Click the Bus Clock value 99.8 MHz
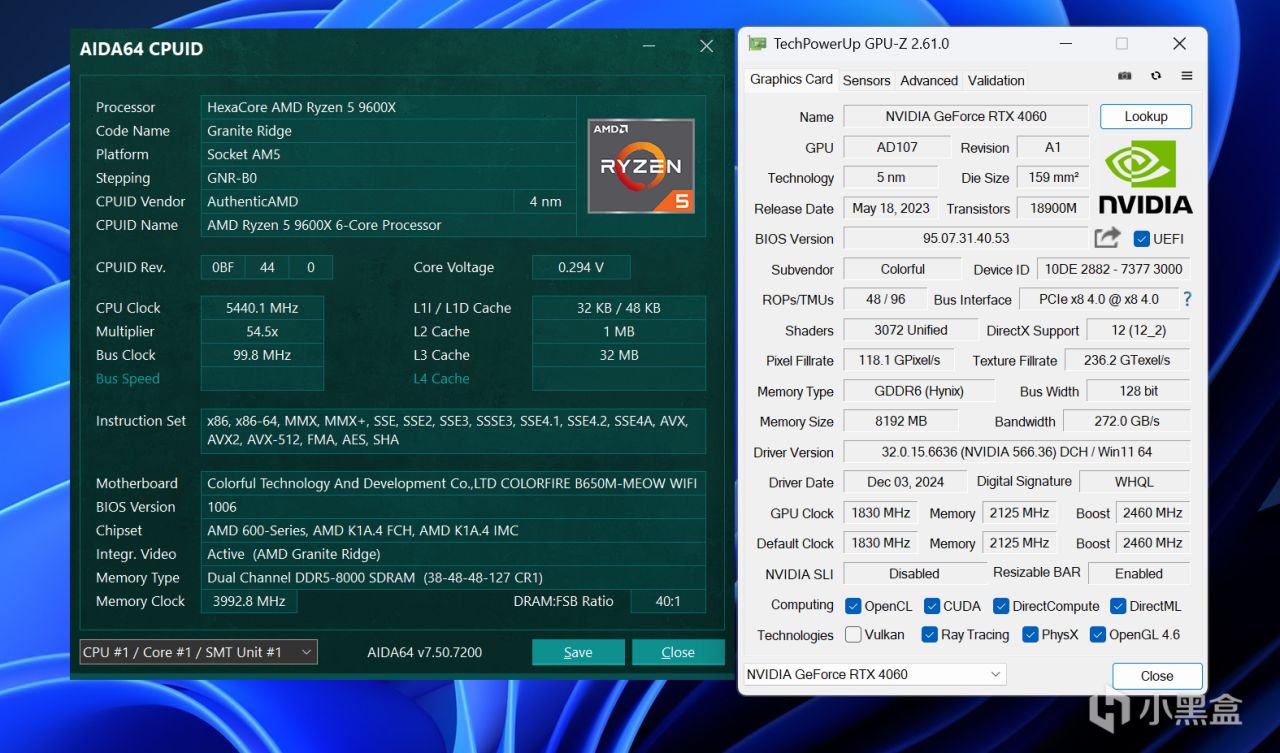Viewport: 1280px width, 753px height. point(262,355)
